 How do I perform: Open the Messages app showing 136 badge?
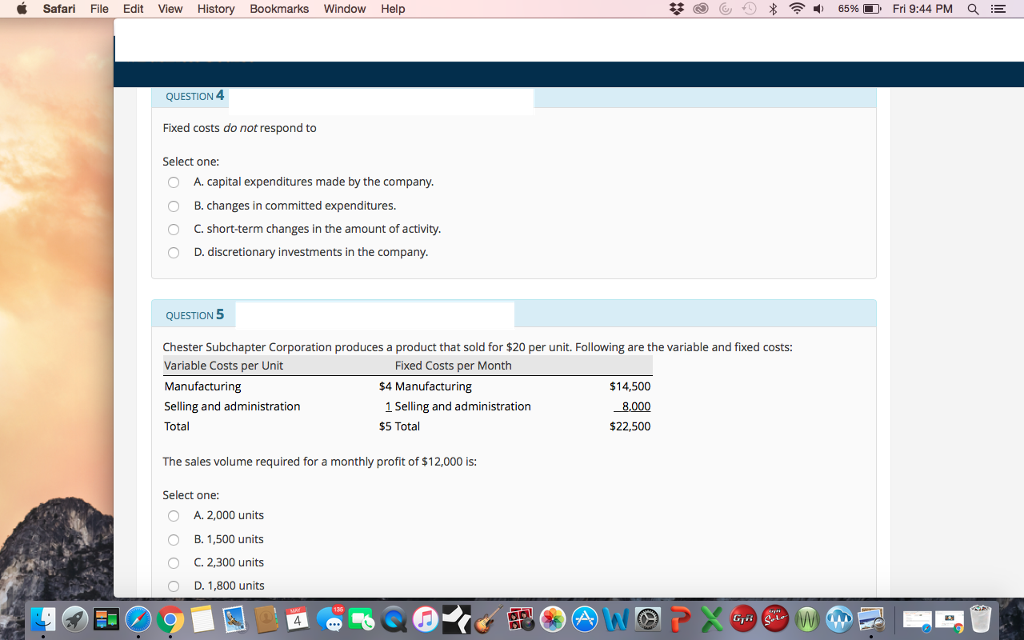331,621
